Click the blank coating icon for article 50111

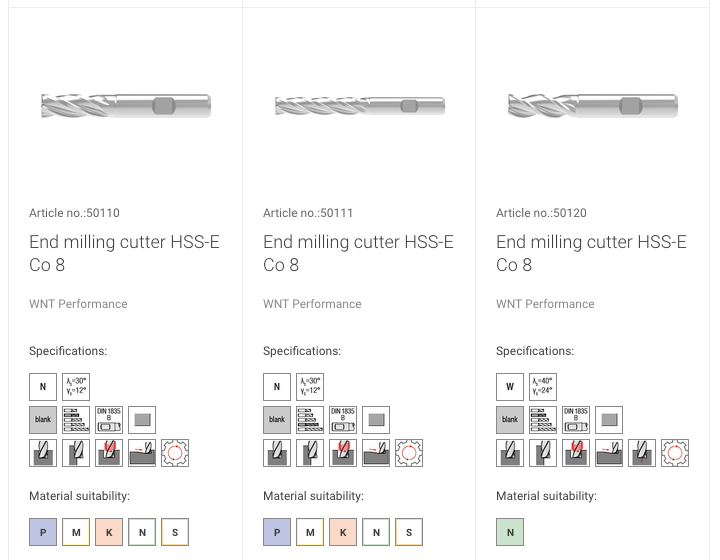pos(277,420)
